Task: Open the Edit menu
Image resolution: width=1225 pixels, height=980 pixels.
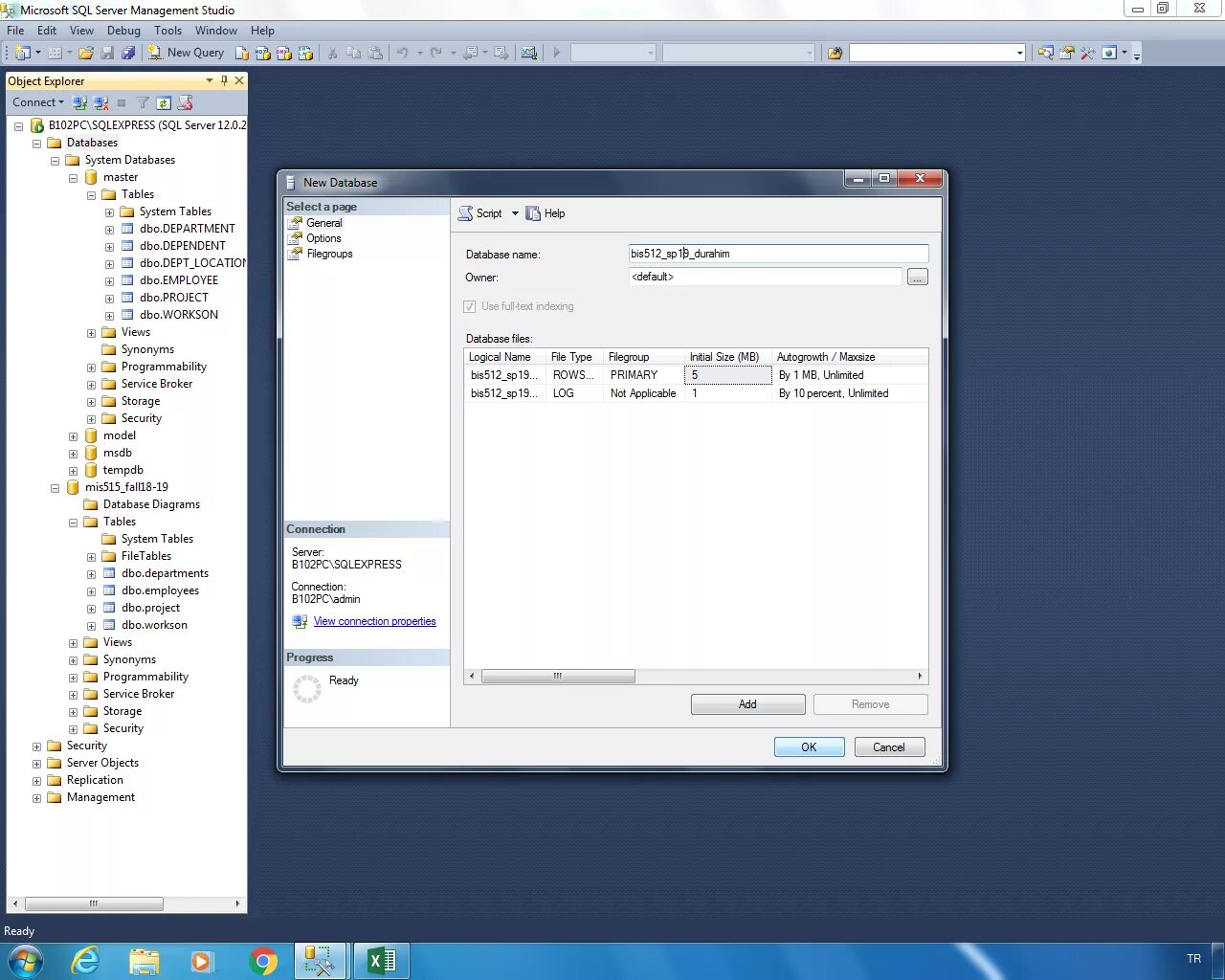Action: (47, 31)
